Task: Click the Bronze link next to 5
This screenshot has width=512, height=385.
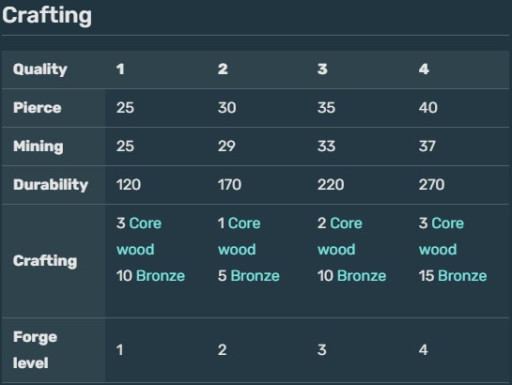Action: [x=255, y=276]
